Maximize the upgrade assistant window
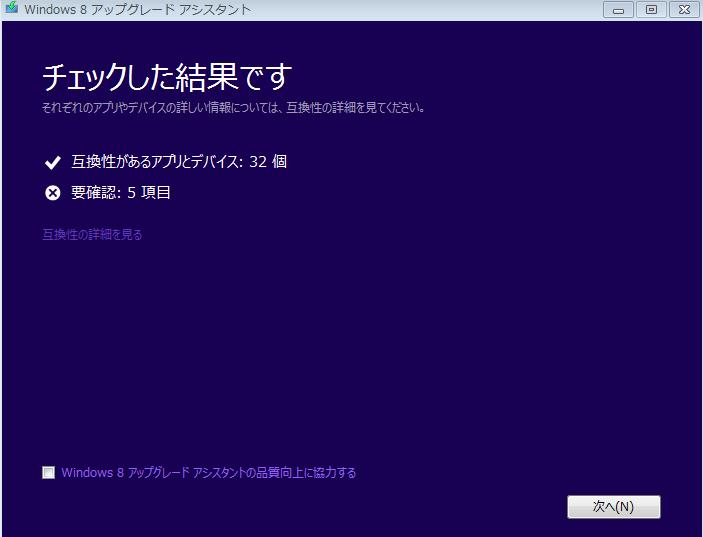The height and width of the screenshot is (537, 703). pyautogui.click(x=651, y=9)
